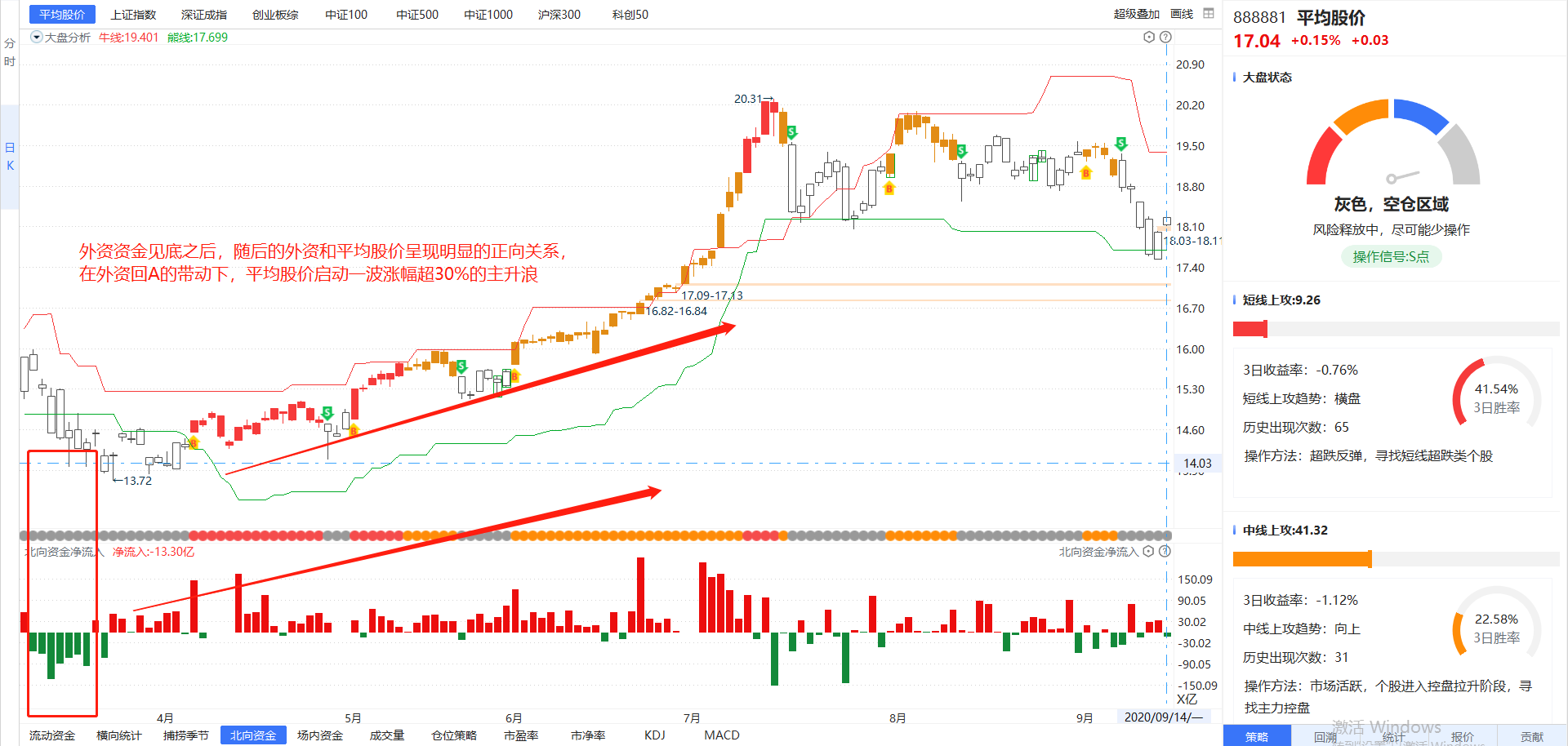Open the 策略 tab in right panel

1257,736
